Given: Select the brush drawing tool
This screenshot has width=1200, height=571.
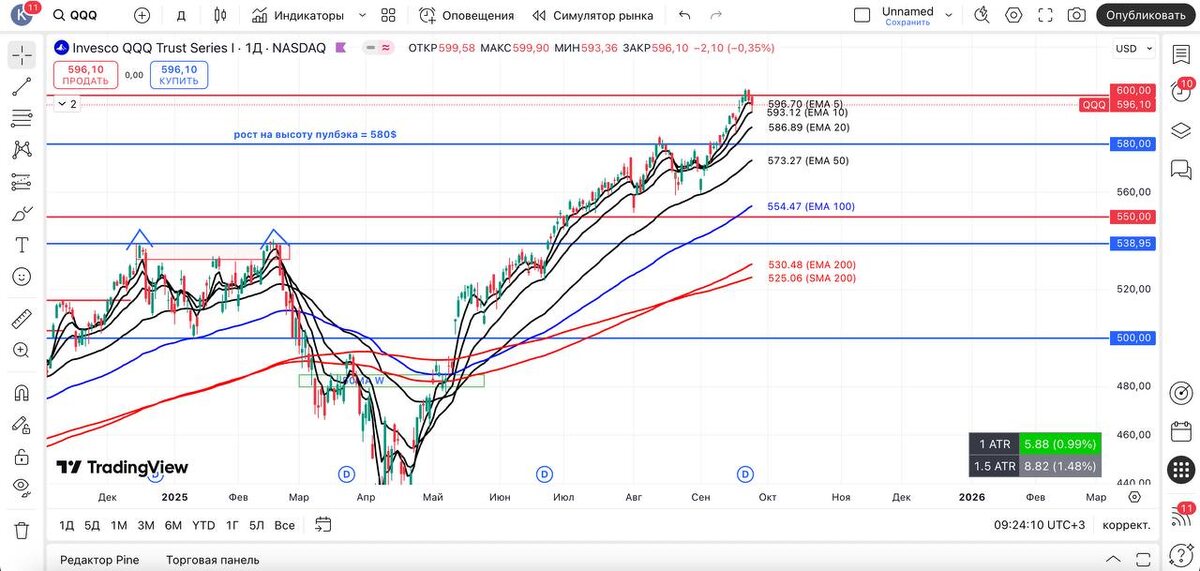Looking at the screenshot, I should (21, 213).
